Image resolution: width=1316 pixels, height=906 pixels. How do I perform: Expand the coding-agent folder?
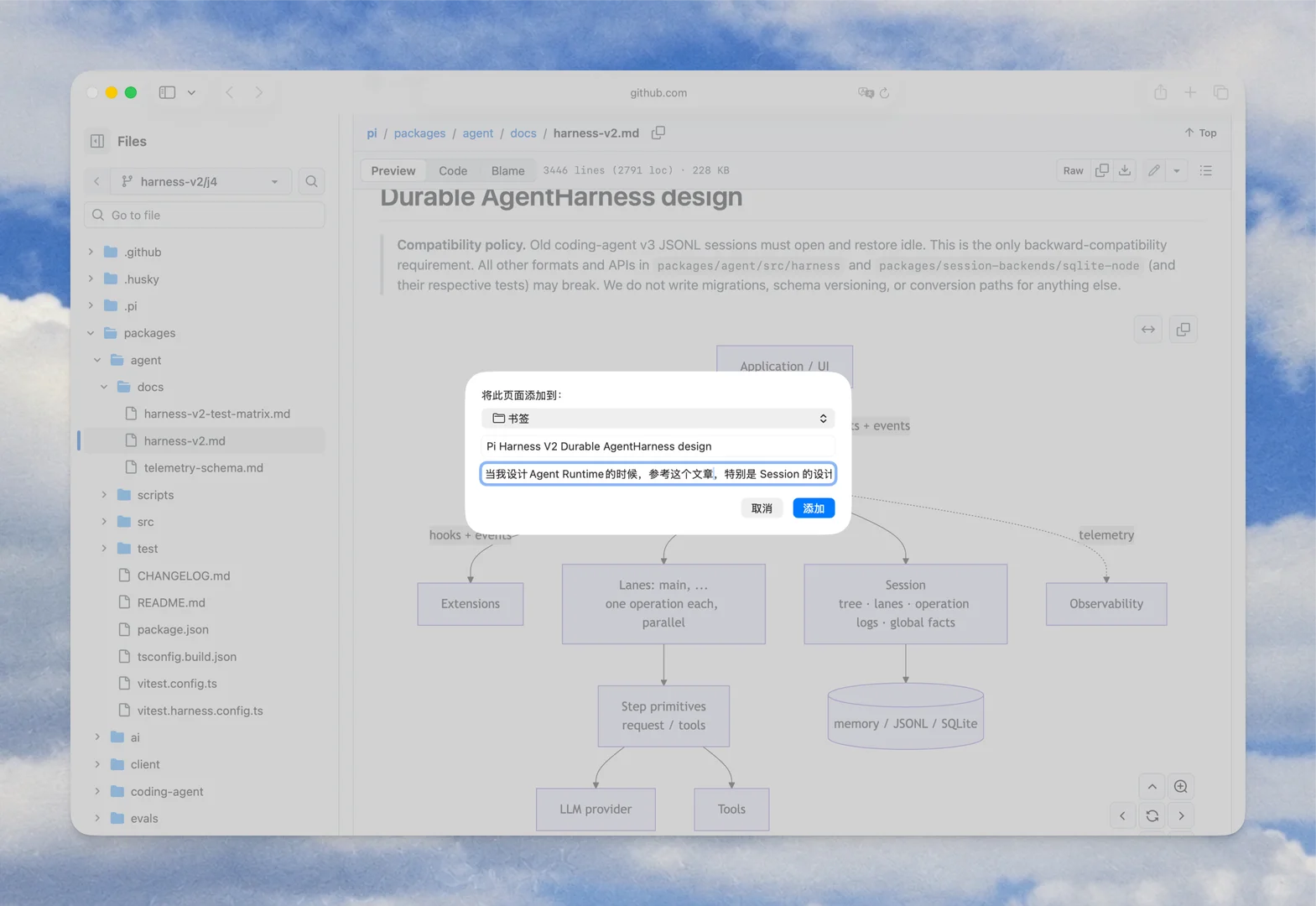click(97, 791)
